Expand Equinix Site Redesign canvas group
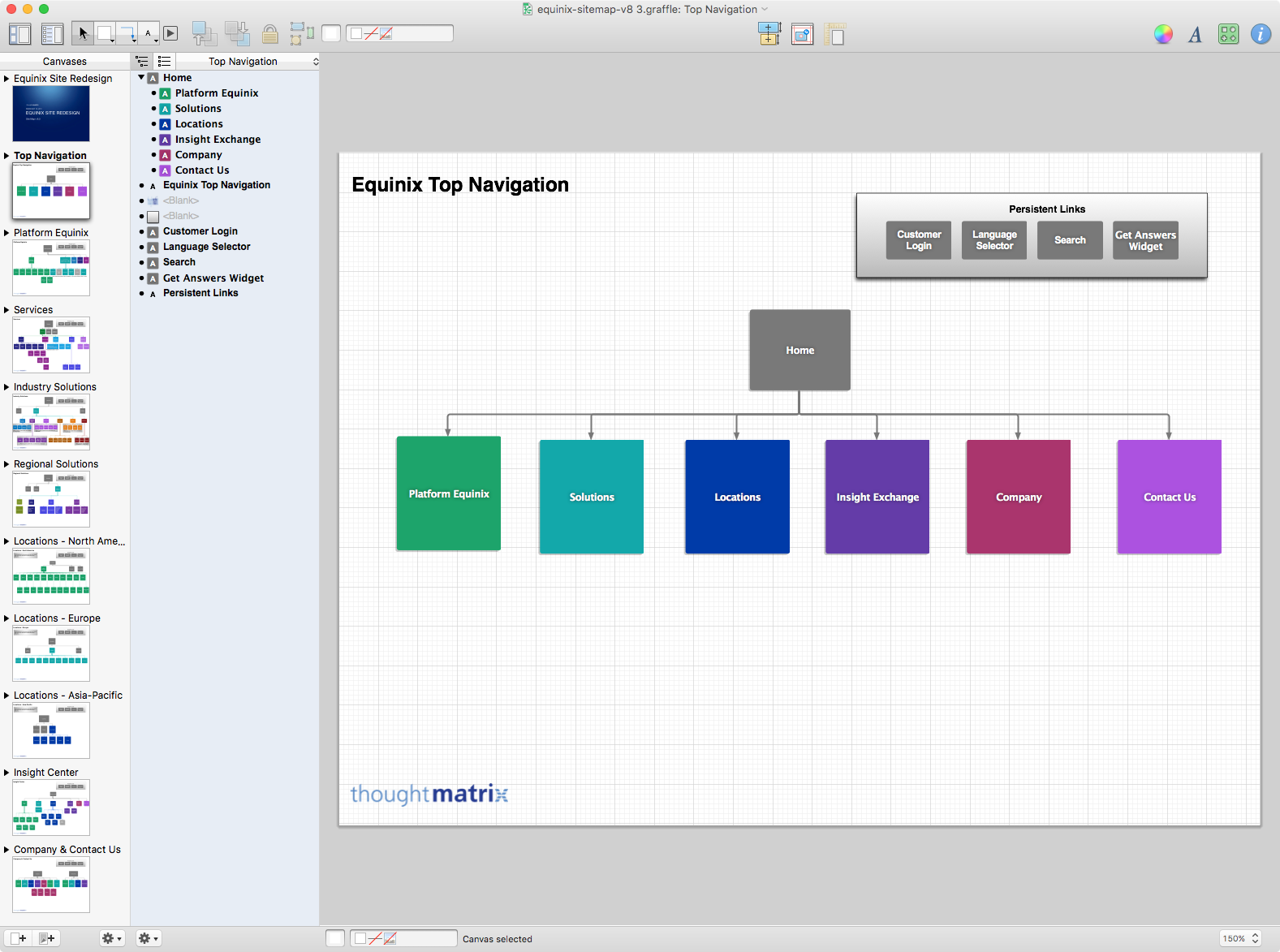The height and width of the screenshot is (952, 1280). coord(6,79)
